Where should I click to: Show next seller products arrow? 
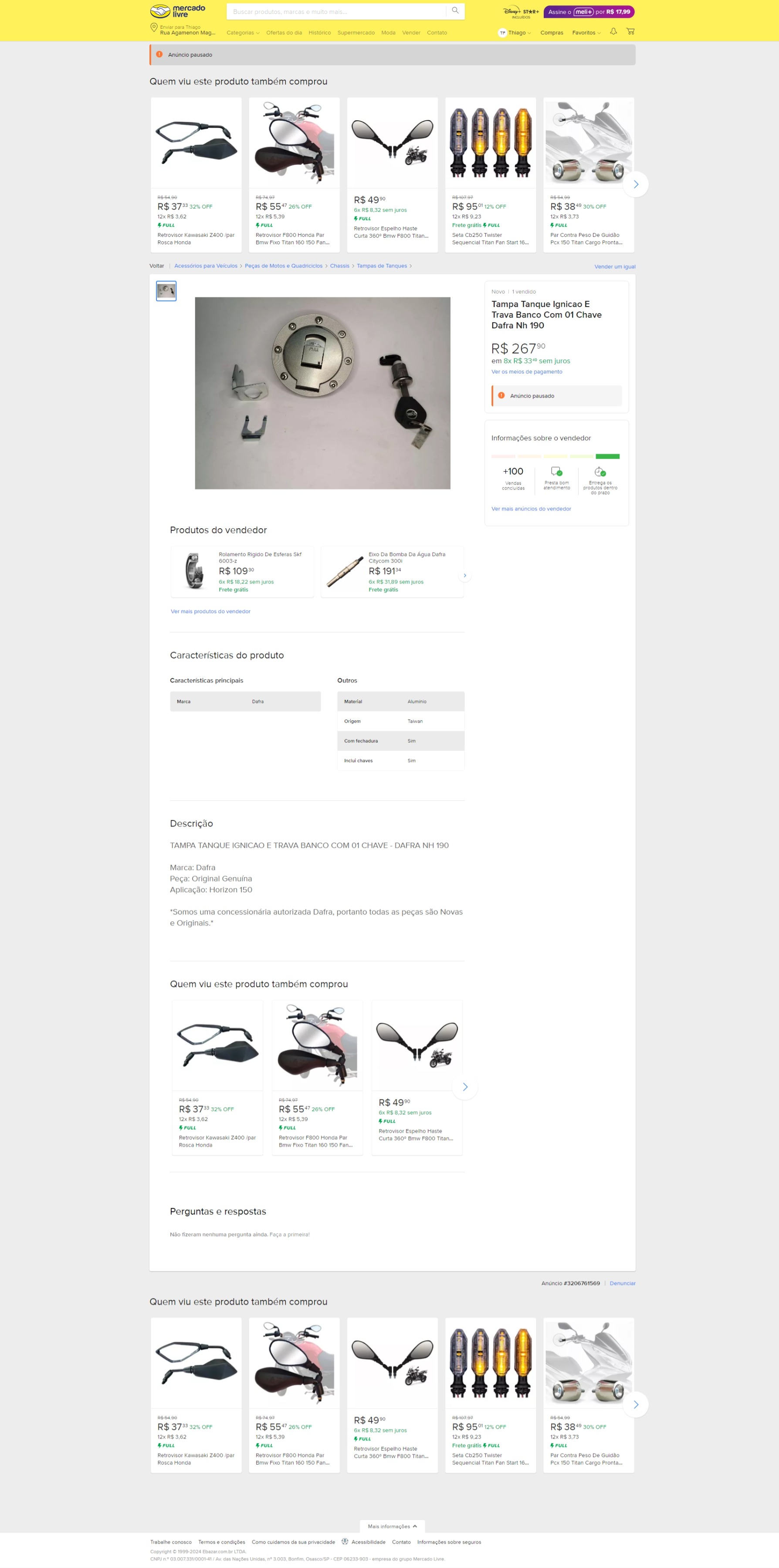pyautogui.click(x=465, y=575)
